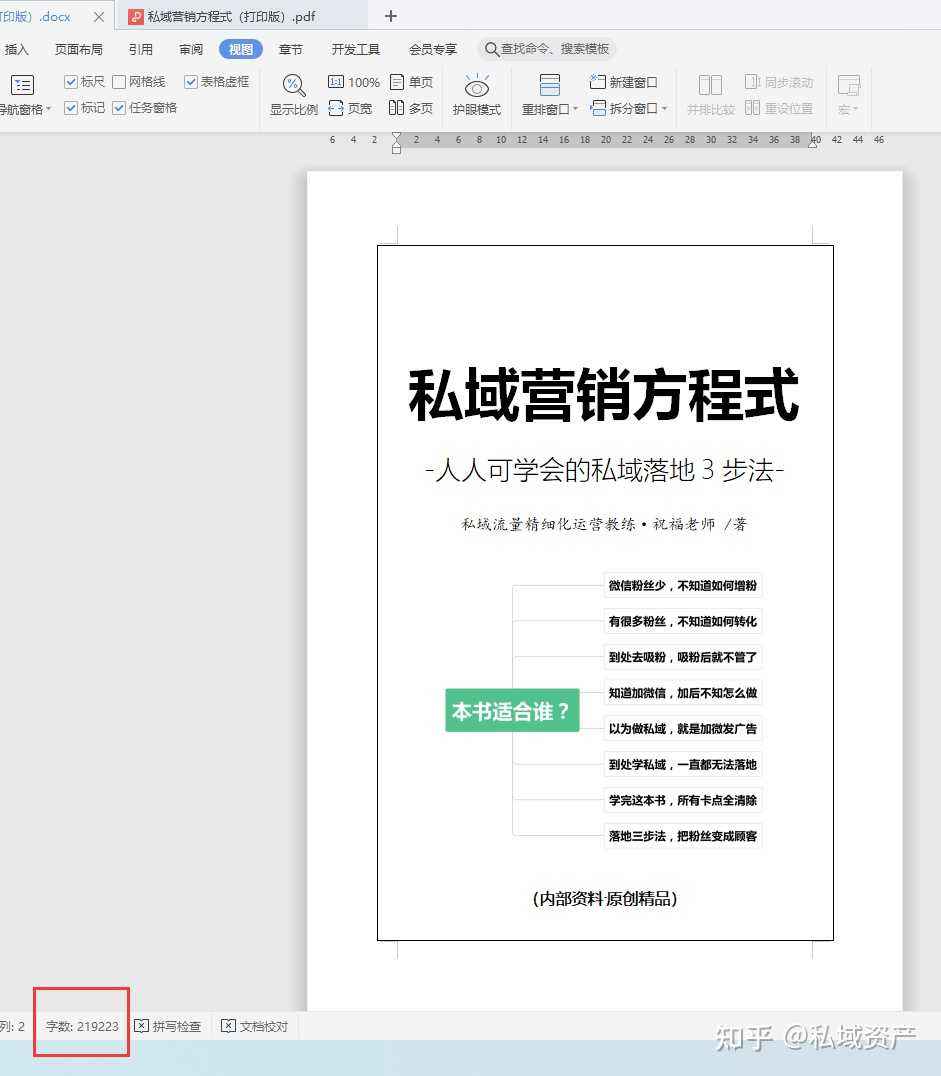Click the column indicator 列: 2
Viewport: 941px width, 1076px height.
point(12,1027)
